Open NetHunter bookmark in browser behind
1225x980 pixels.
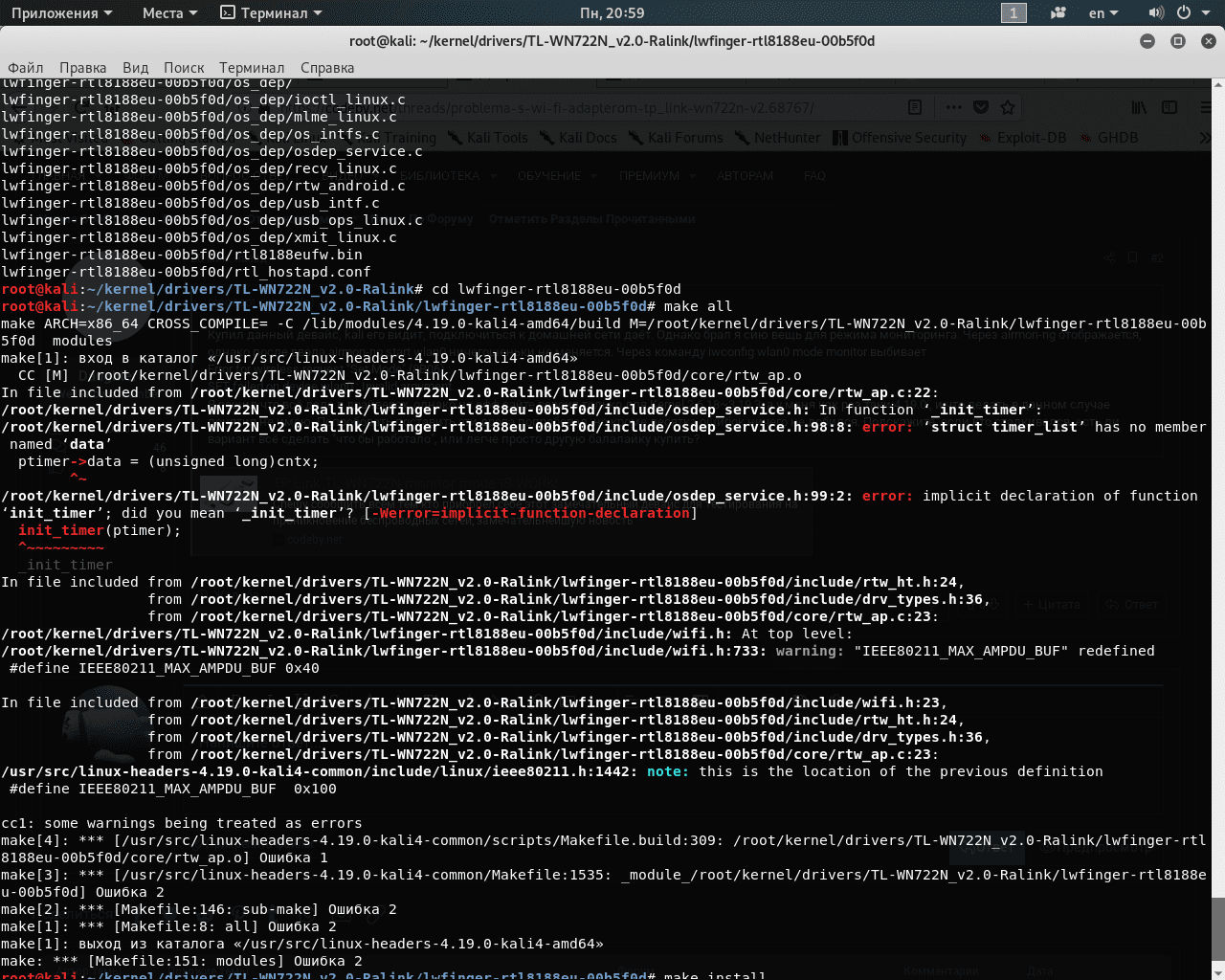point(778,138)
